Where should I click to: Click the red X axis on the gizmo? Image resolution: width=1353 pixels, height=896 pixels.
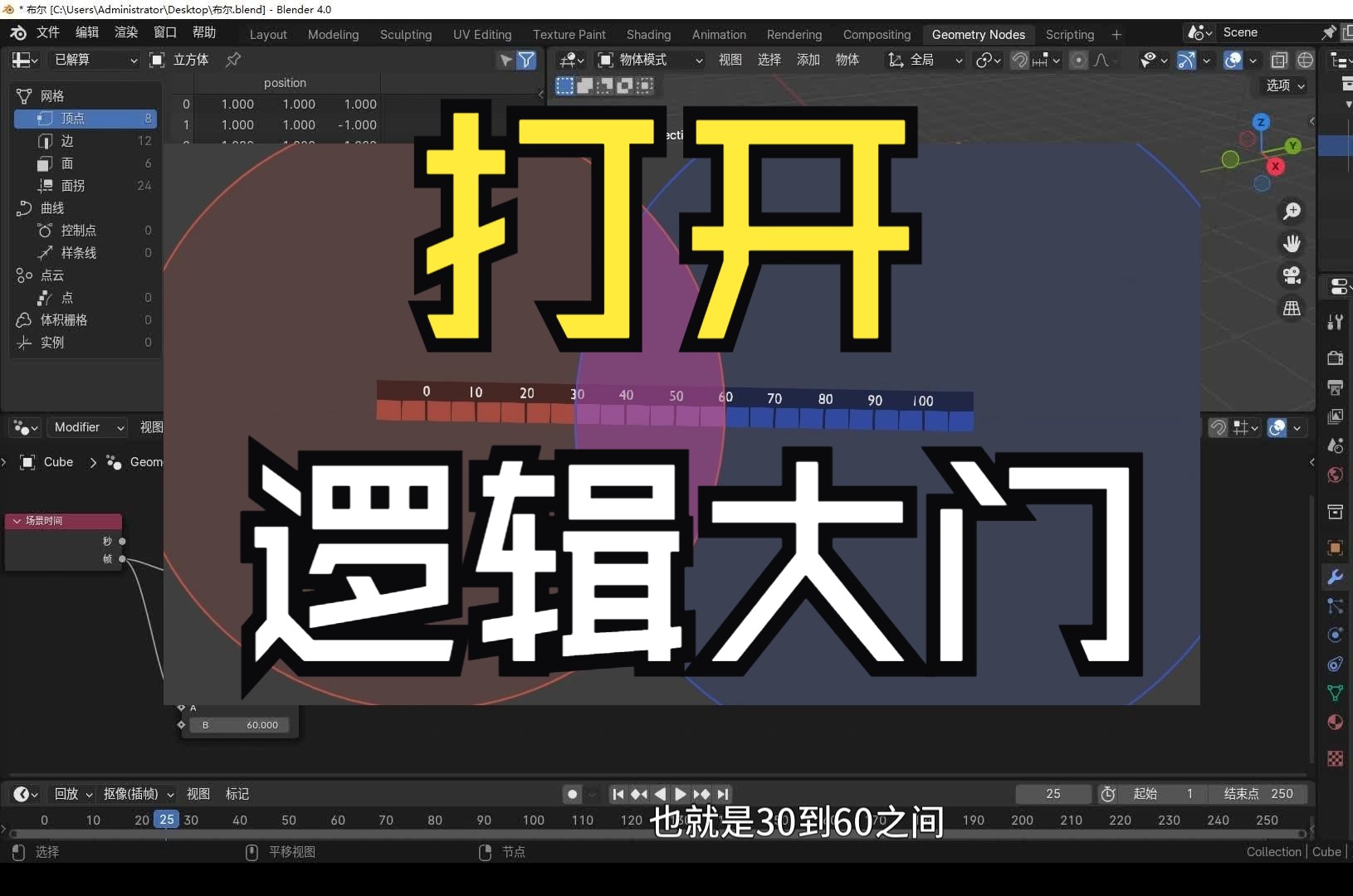(x=1276, y=166)
